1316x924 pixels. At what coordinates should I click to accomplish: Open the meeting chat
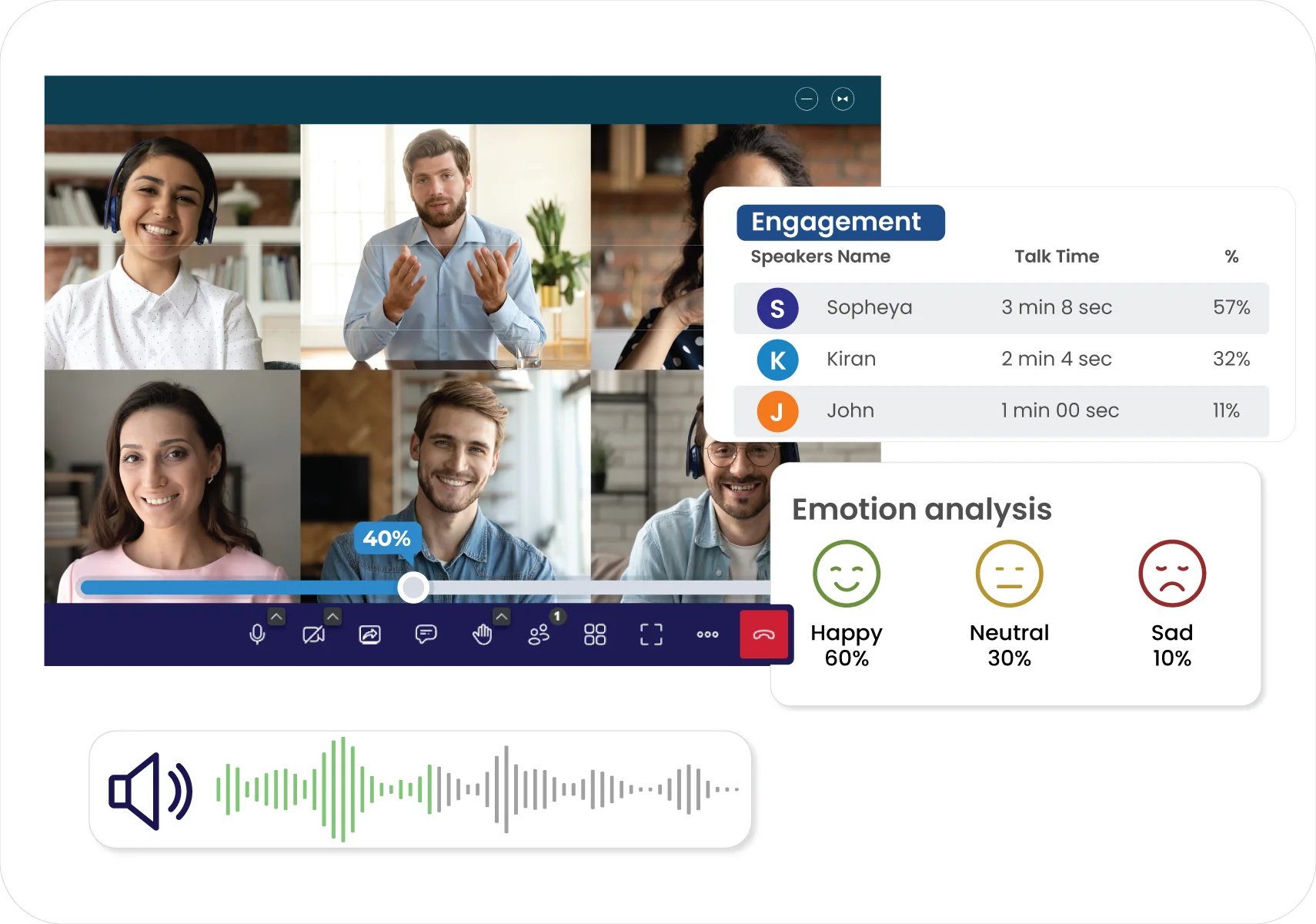(426, 634)
